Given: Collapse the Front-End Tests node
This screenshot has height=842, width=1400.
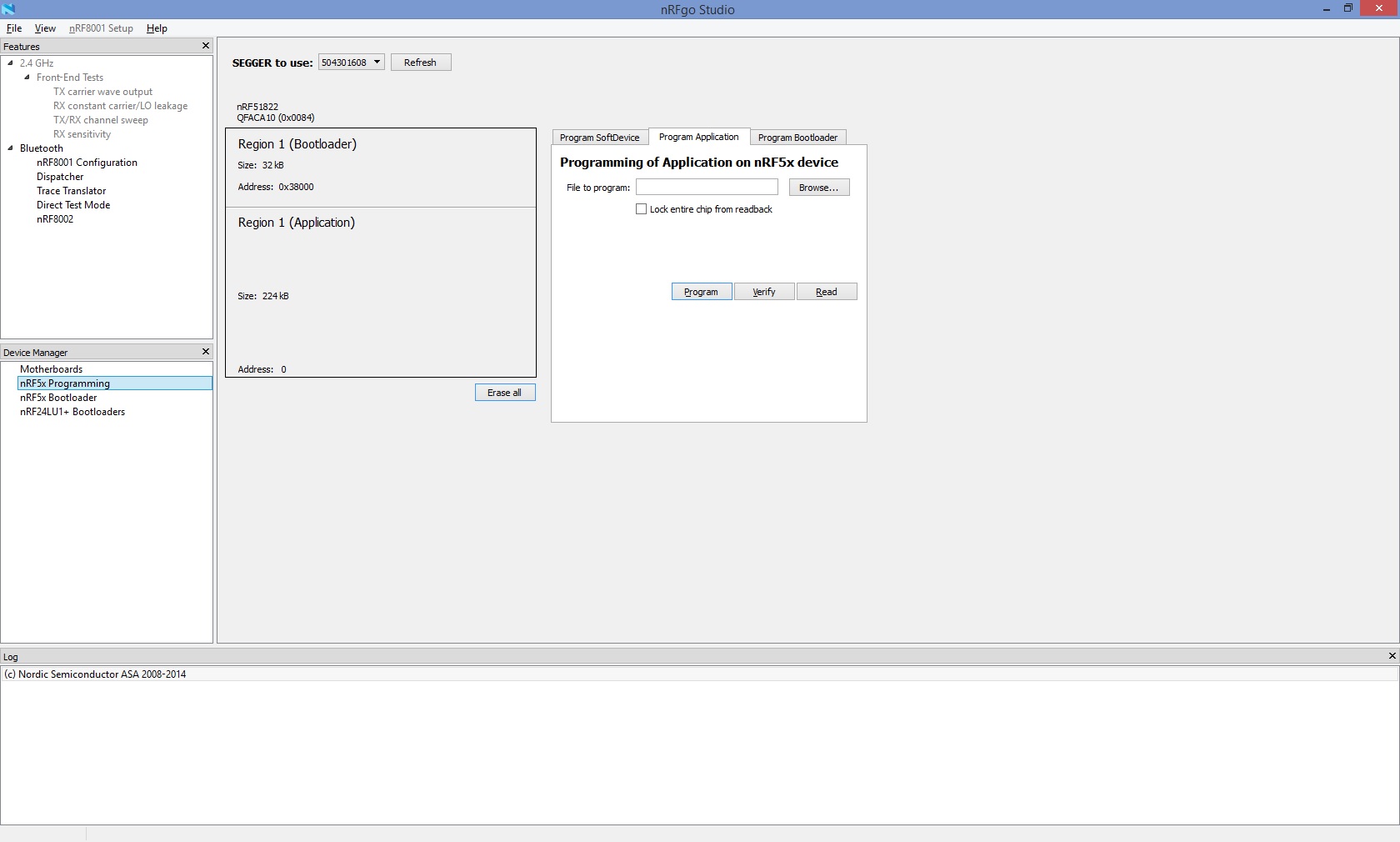Looking at the screenshot, I should pos(27,77).
